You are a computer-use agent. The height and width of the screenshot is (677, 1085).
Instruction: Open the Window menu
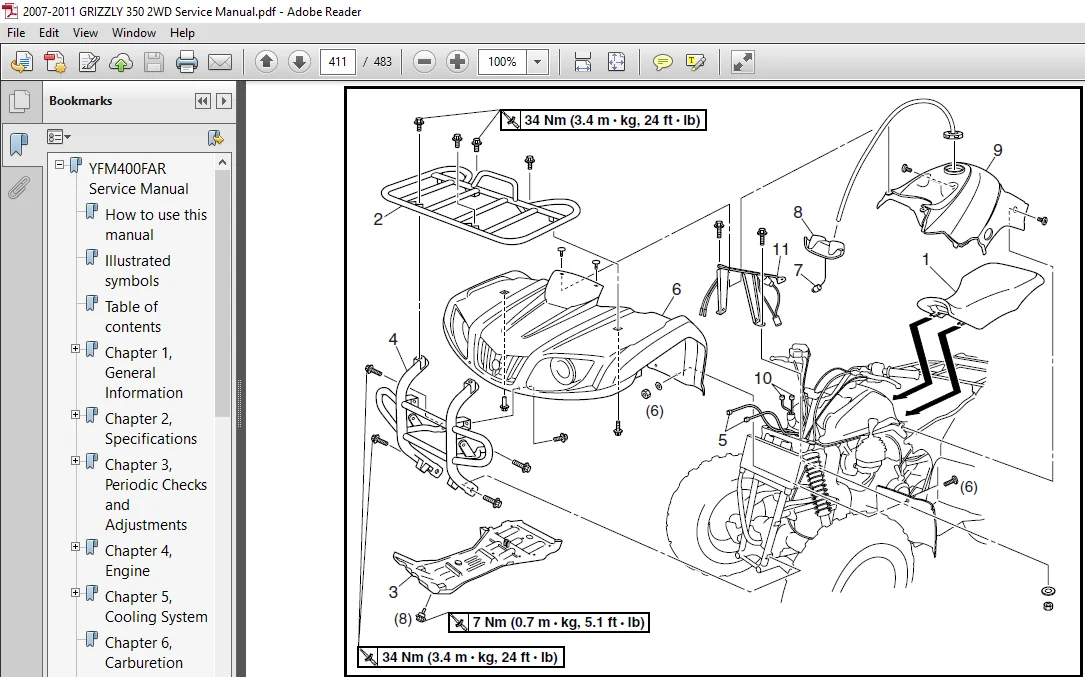pyautogui.click(x=134, y=33)
